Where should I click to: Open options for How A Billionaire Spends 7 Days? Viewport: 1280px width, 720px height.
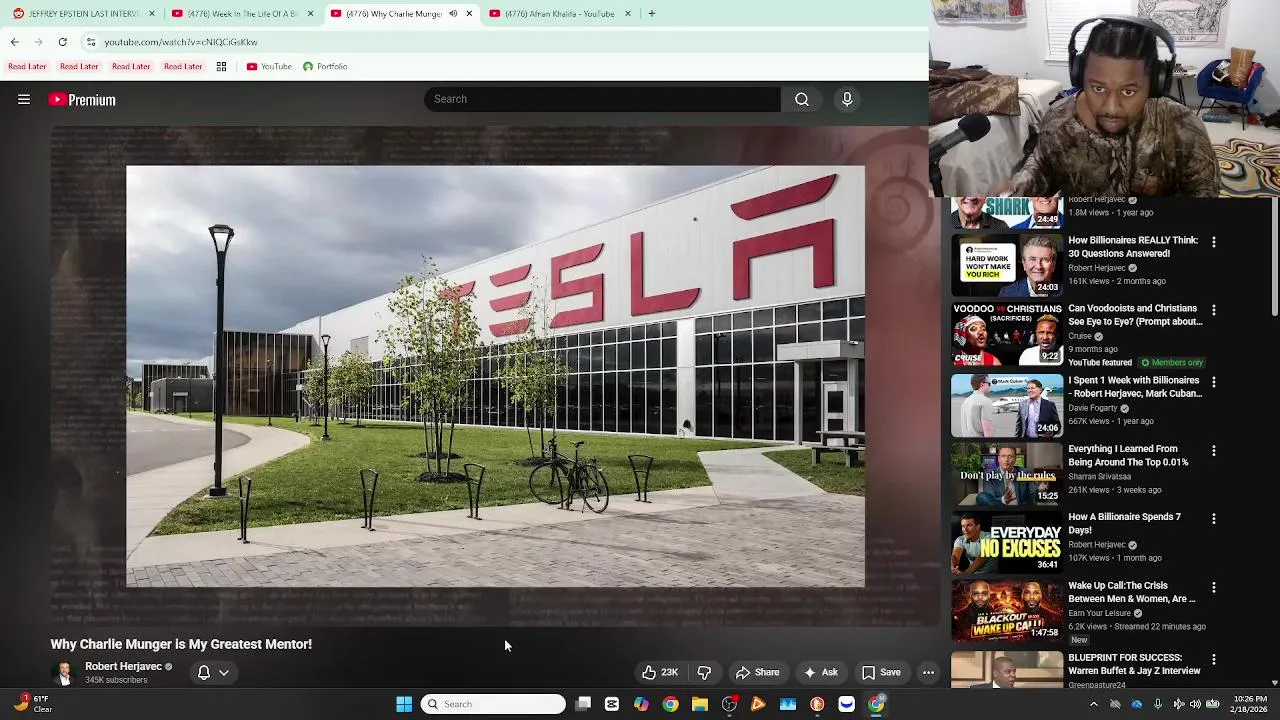(x=1213, y=519)
